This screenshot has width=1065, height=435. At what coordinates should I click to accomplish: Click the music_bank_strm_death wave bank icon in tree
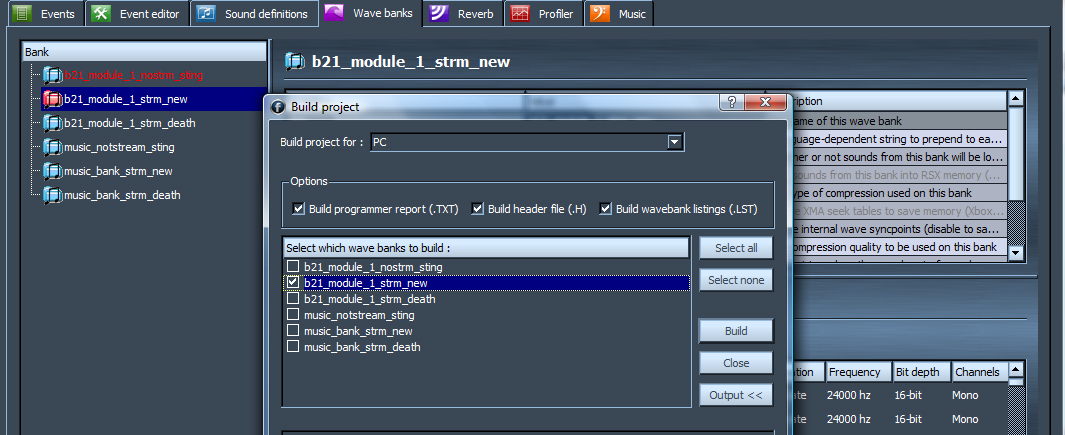pos(52,195)
